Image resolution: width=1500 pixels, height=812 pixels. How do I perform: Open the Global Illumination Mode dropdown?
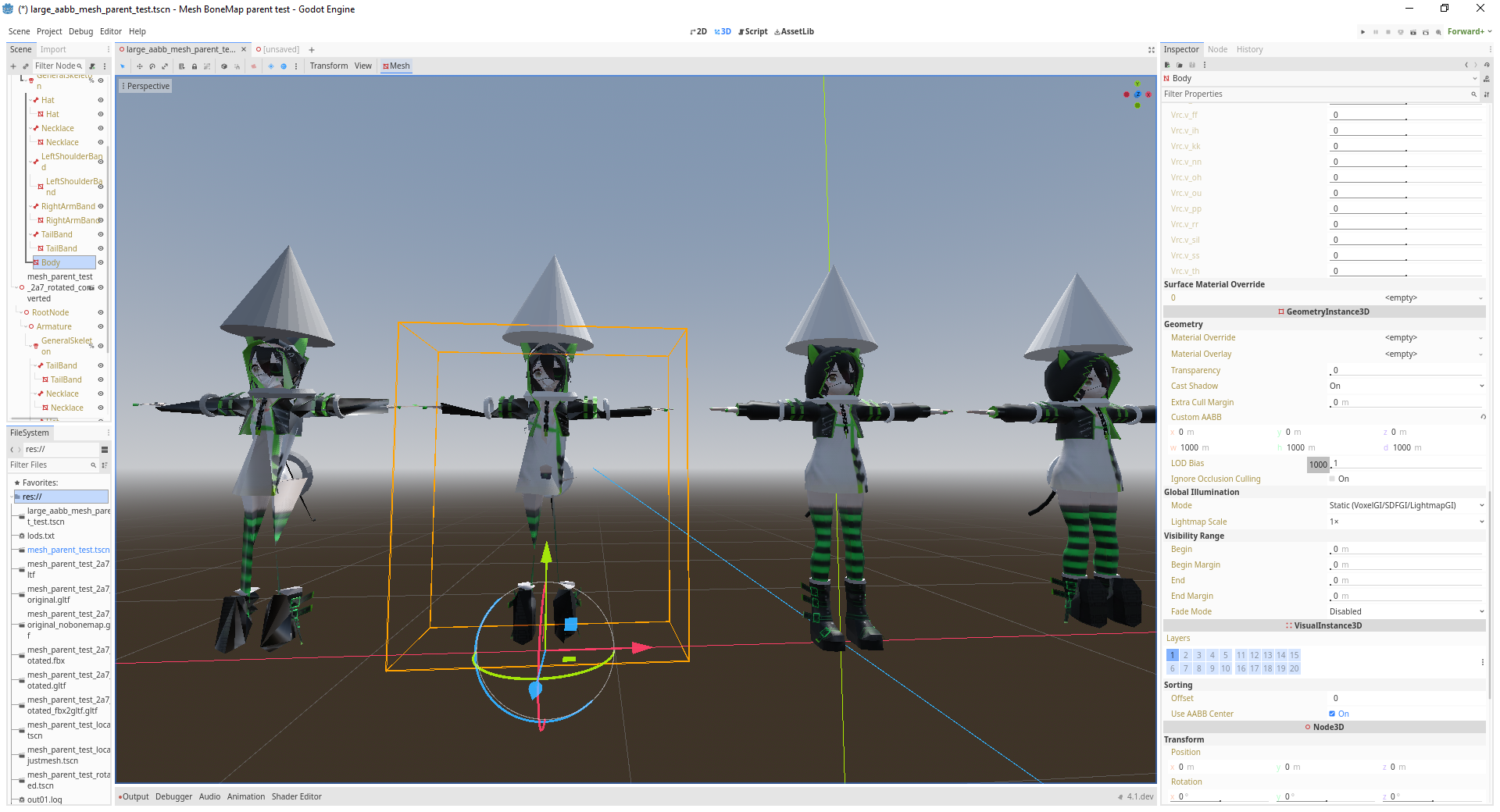[x=1405, y=505]
